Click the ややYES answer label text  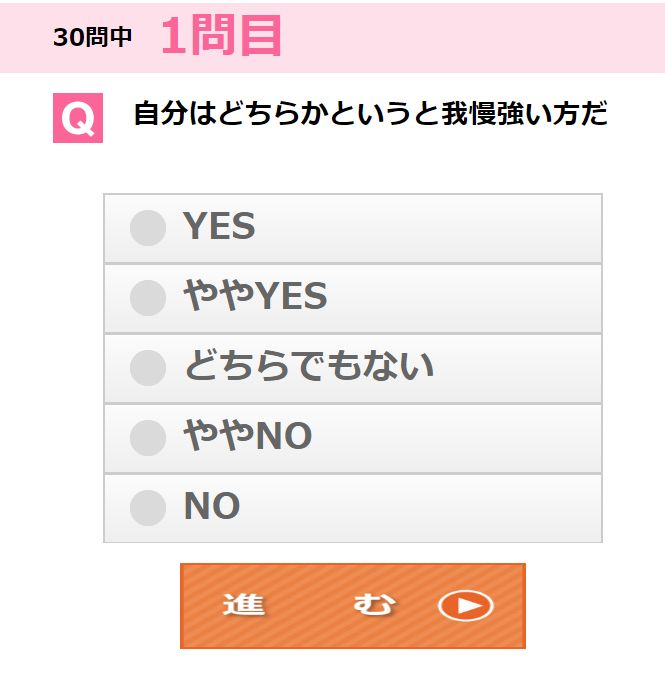(255, 295)
